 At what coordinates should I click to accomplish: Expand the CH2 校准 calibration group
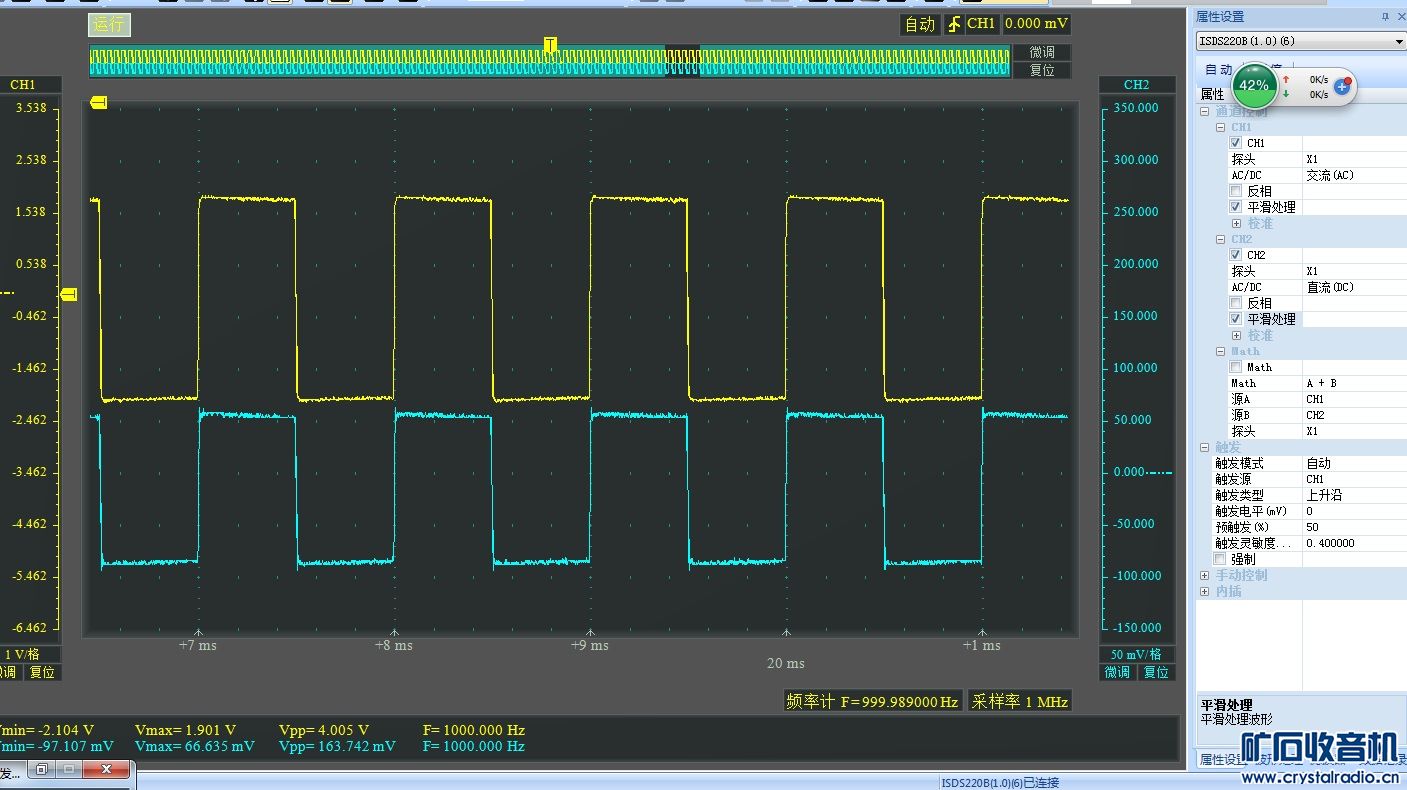coord(1236,335)
